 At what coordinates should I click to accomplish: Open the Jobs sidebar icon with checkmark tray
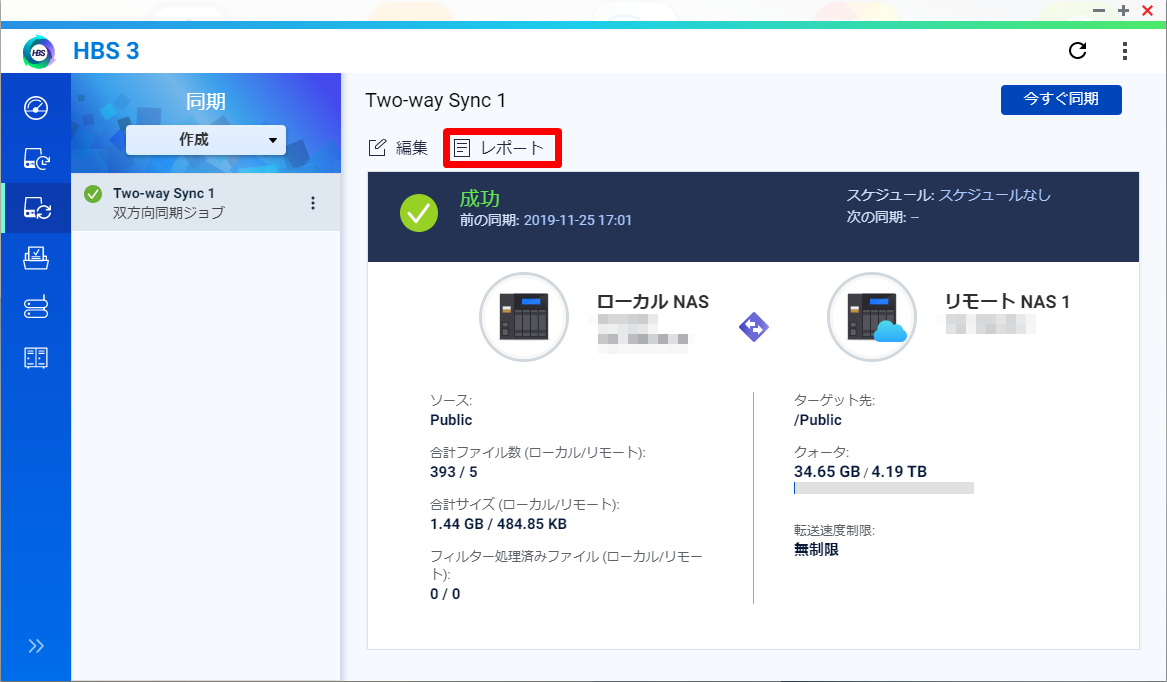coord(36,258)
